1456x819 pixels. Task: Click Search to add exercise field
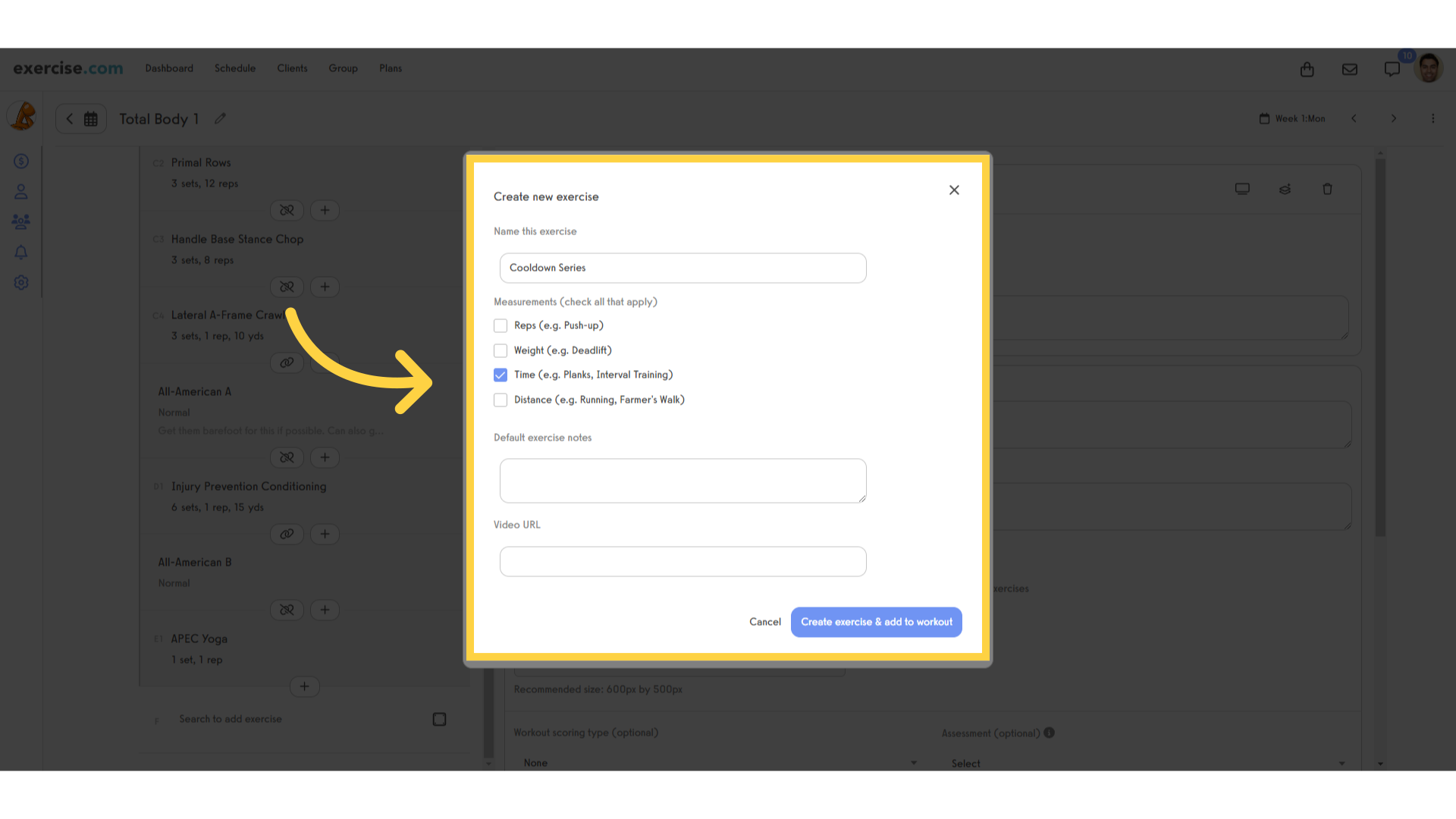pyautogui.click(x=231, y=719)
